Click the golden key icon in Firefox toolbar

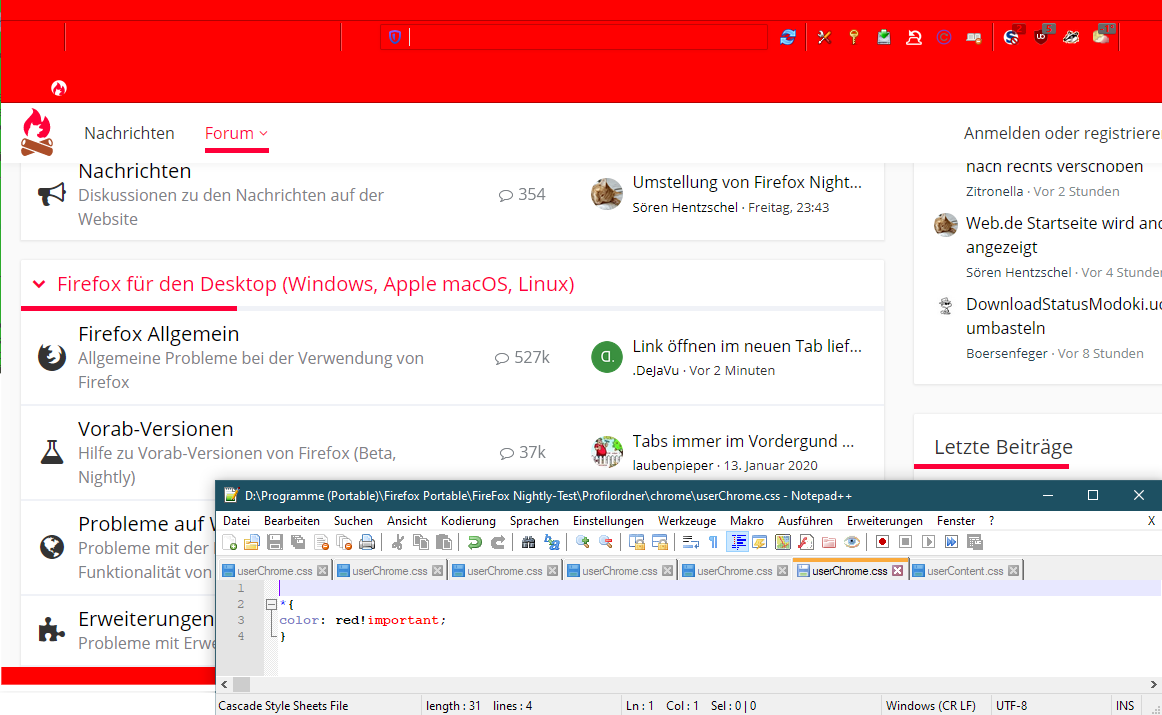[854, 37]
